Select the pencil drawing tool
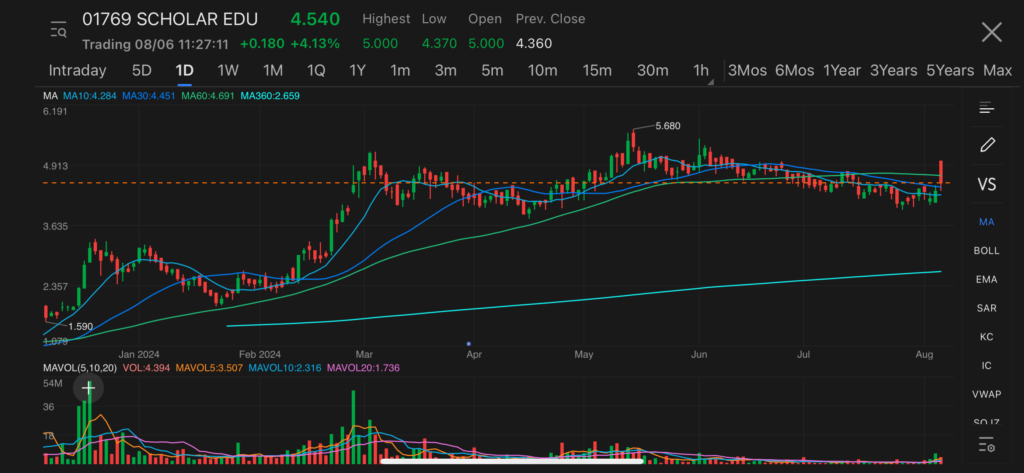1024x473 pixels. click(986, 145)
